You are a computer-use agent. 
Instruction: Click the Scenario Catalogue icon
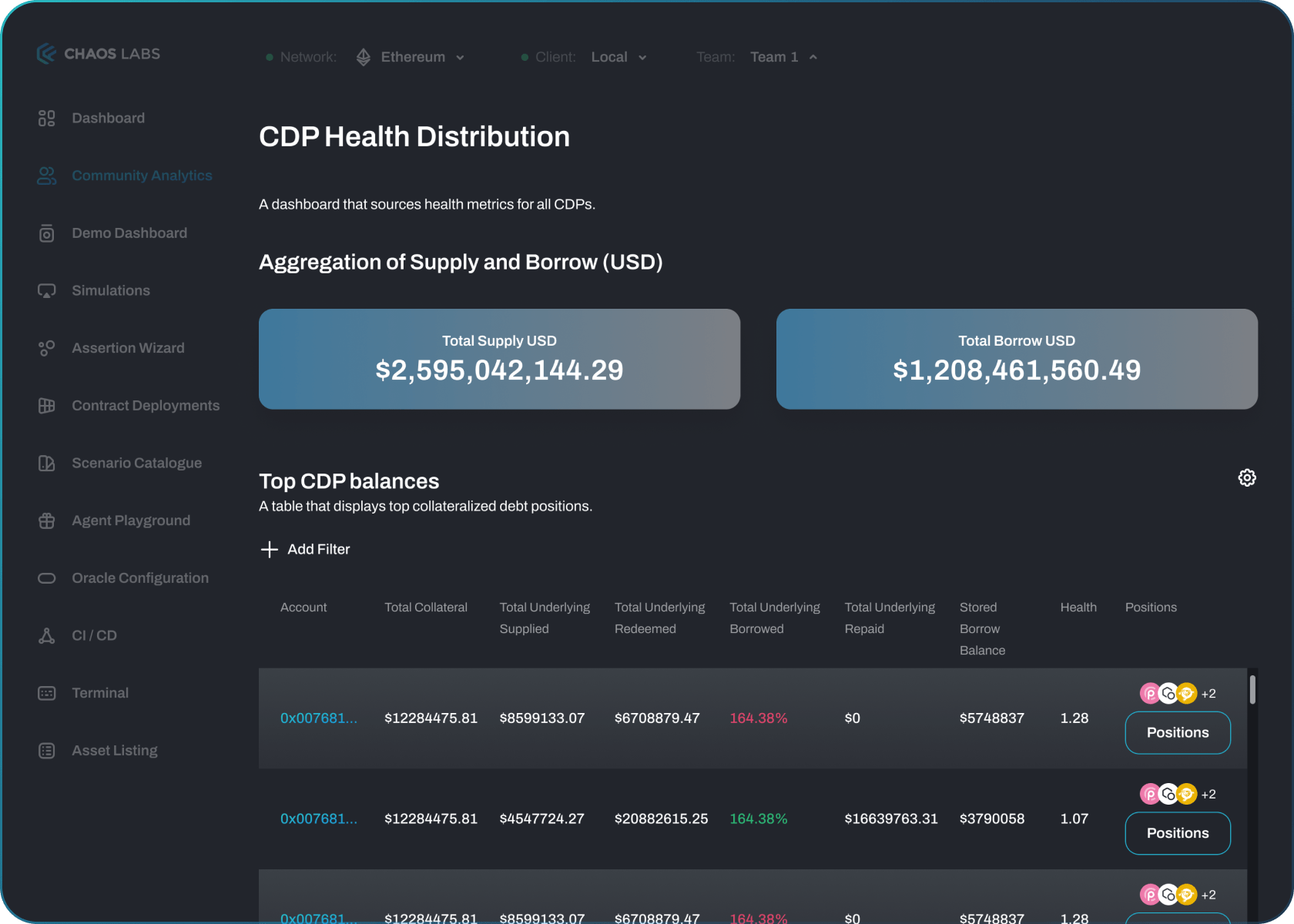pos(46,463)
